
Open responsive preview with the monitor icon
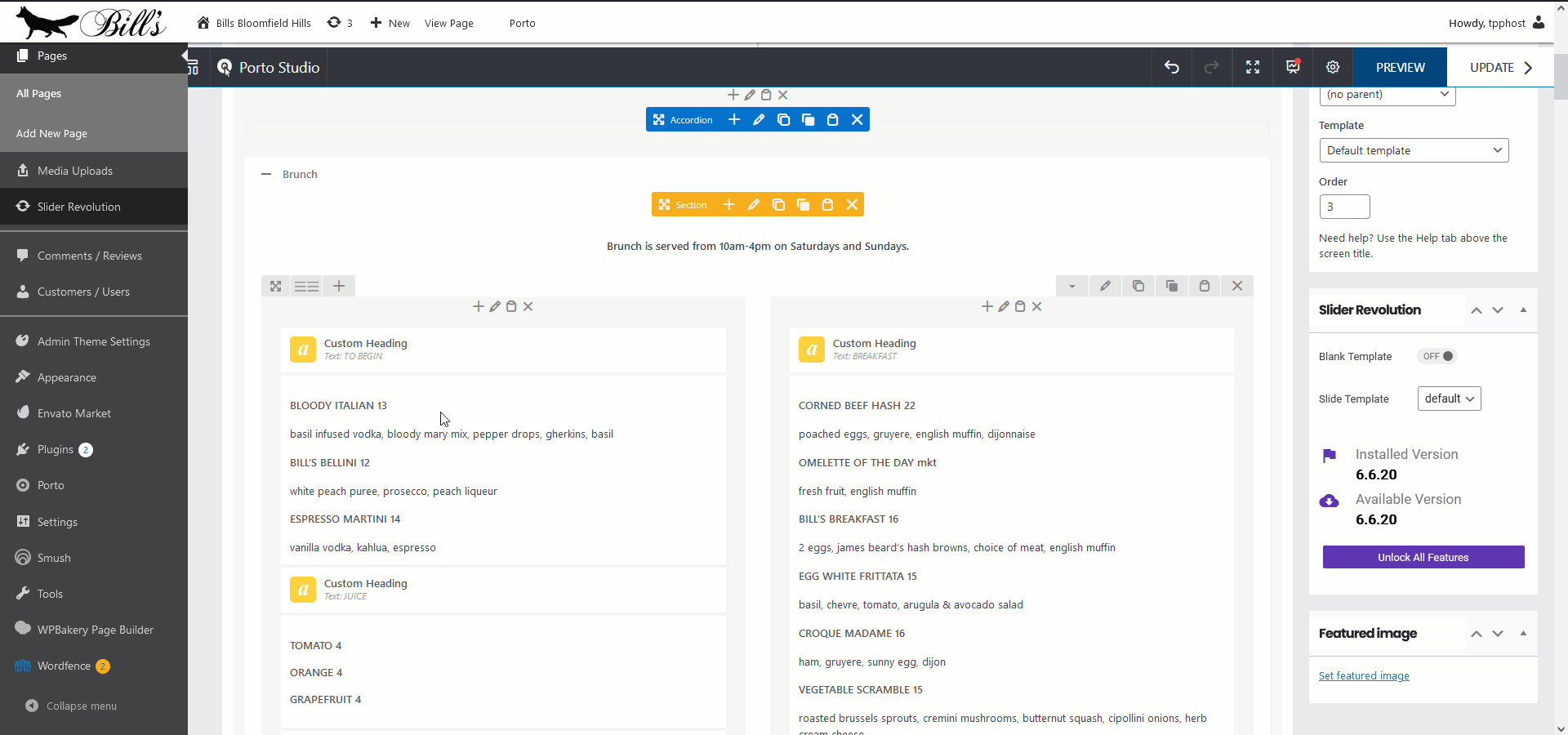[x=1291, y=67]
